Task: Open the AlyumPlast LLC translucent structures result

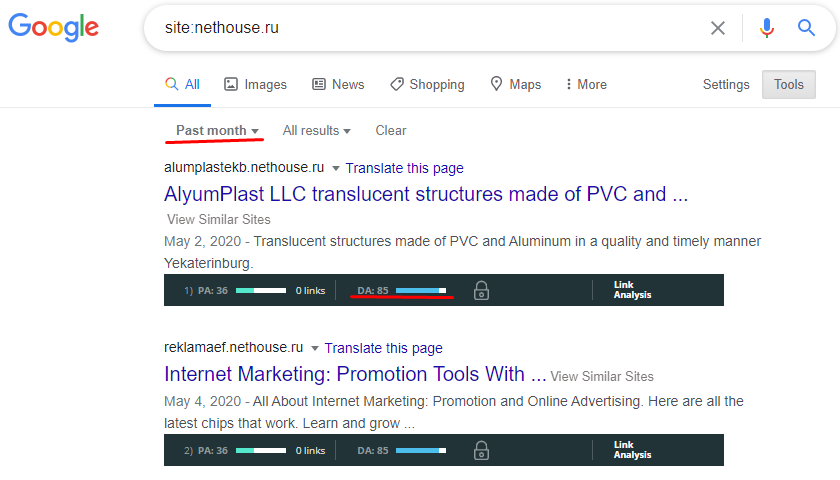Action: tap(426, 194)
